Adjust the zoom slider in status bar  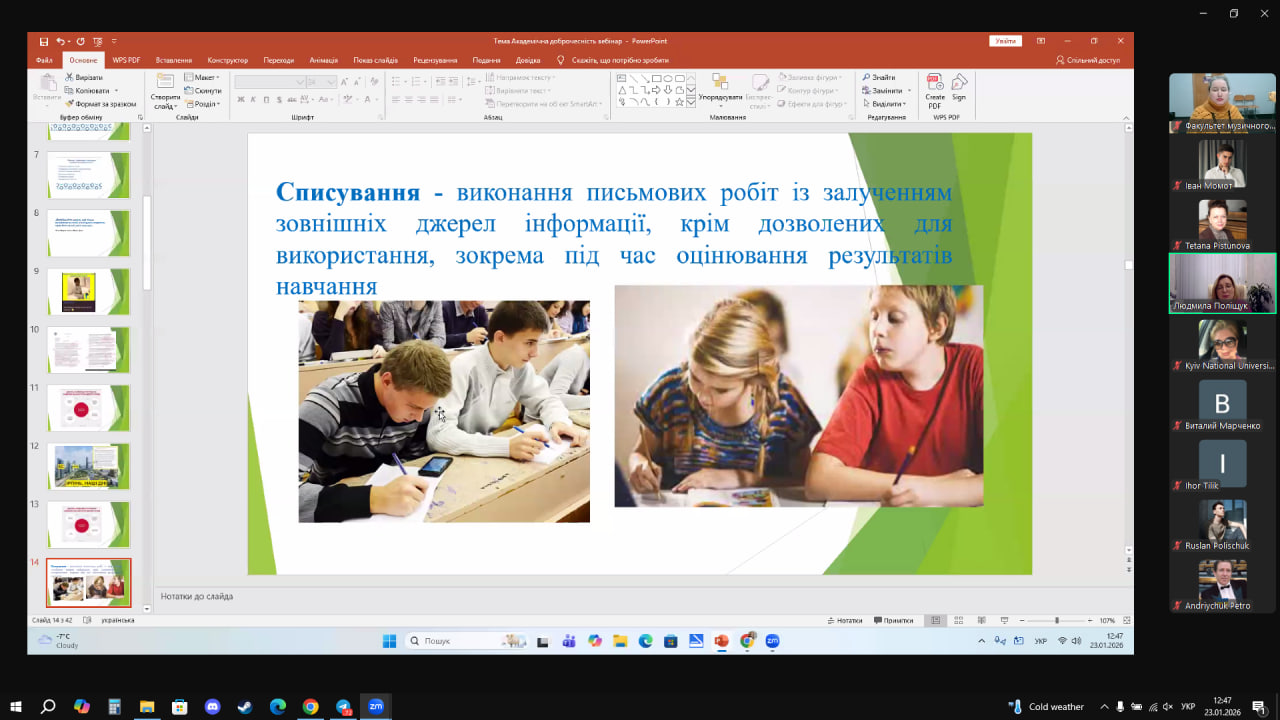click(x=1056, y=620)
